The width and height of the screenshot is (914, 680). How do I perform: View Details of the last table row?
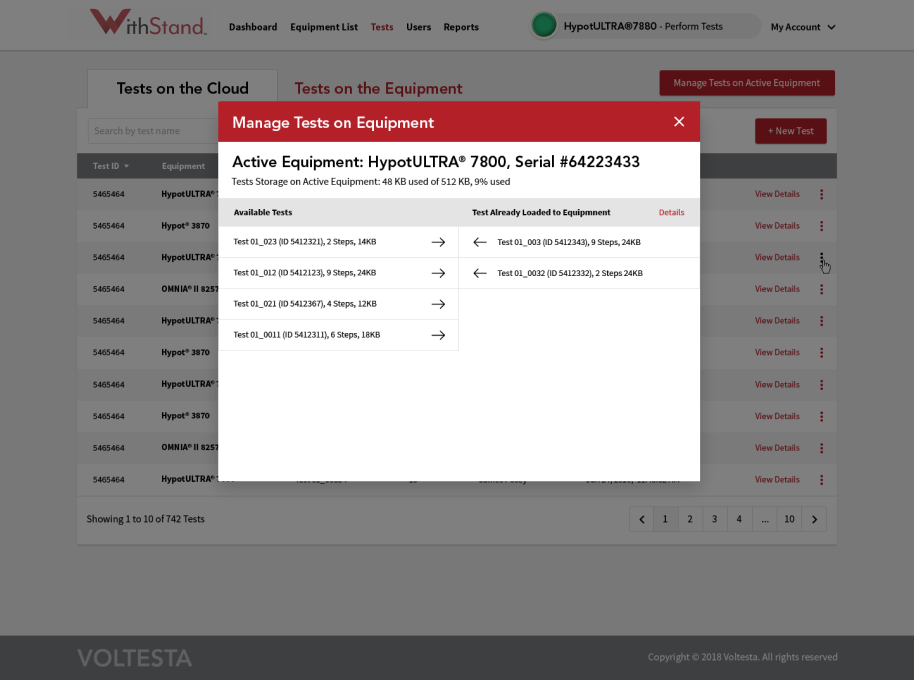[777, 480]
